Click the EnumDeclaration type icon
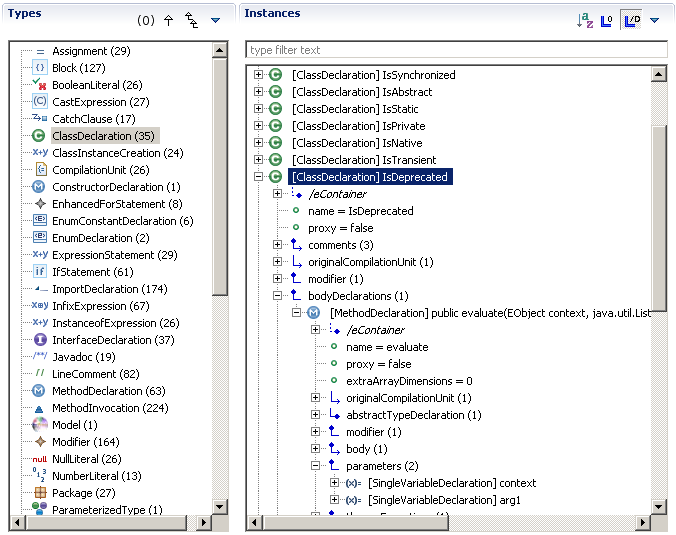 pos(40,237)
